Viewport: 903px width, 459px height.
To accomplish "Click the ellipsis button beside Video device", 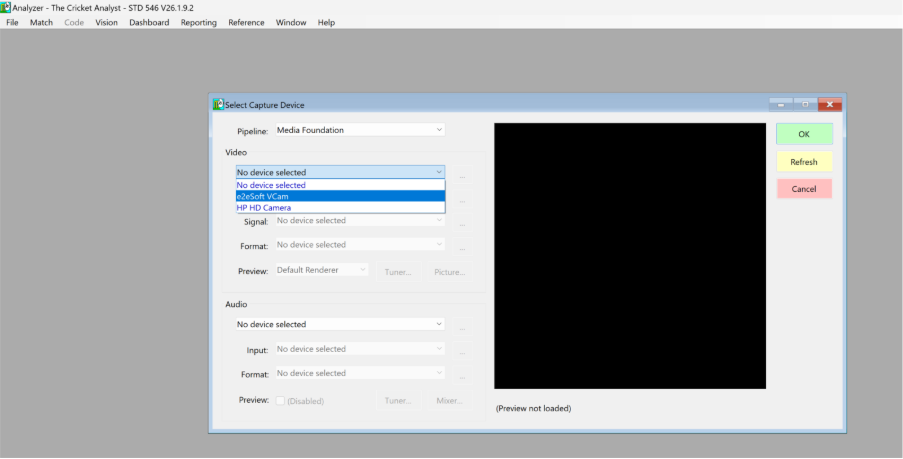I will [x=462, y=175].
